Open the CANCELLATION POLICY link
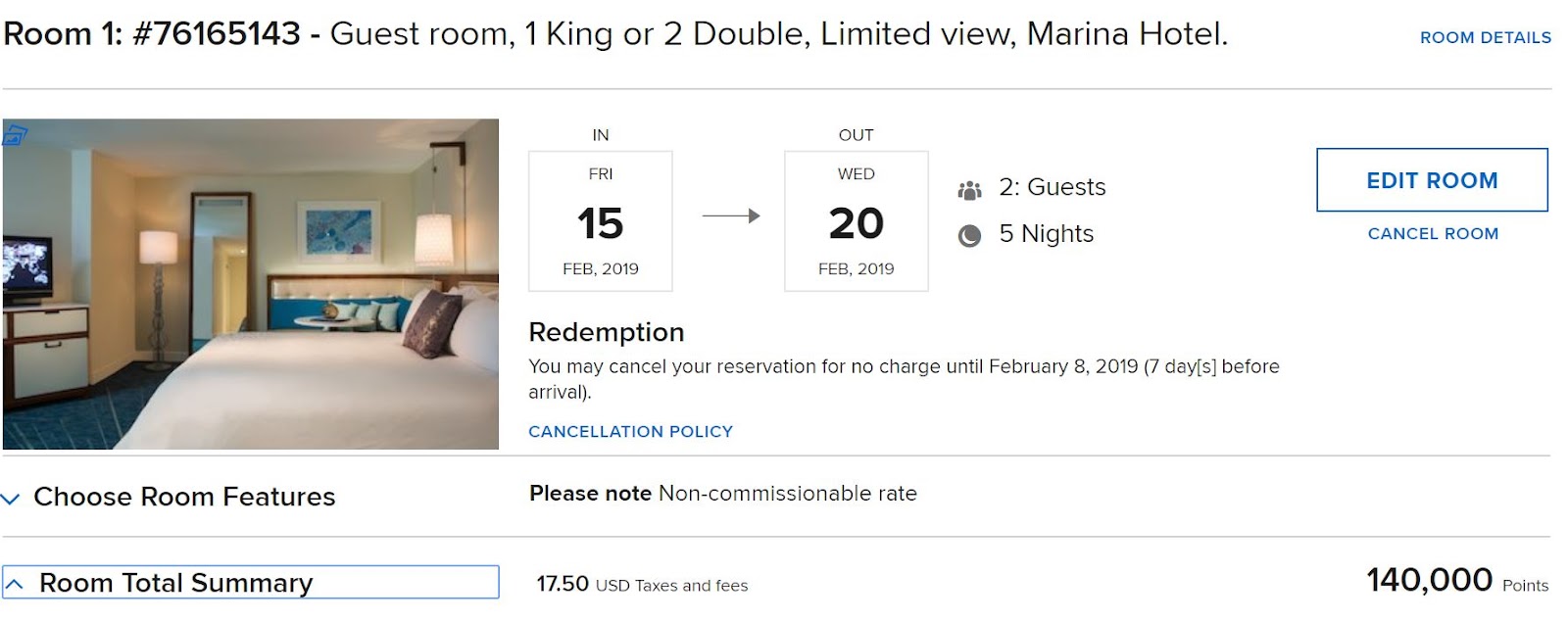1568x622 pixels. pos(630,432)
